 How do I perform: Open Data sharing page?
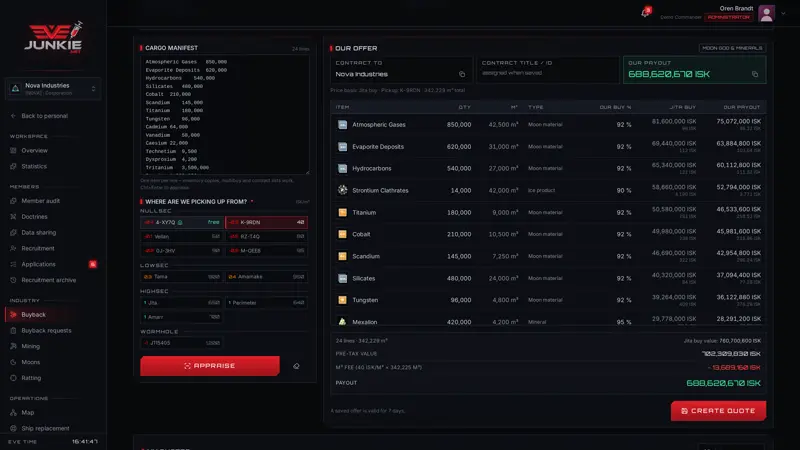[38, 233]
